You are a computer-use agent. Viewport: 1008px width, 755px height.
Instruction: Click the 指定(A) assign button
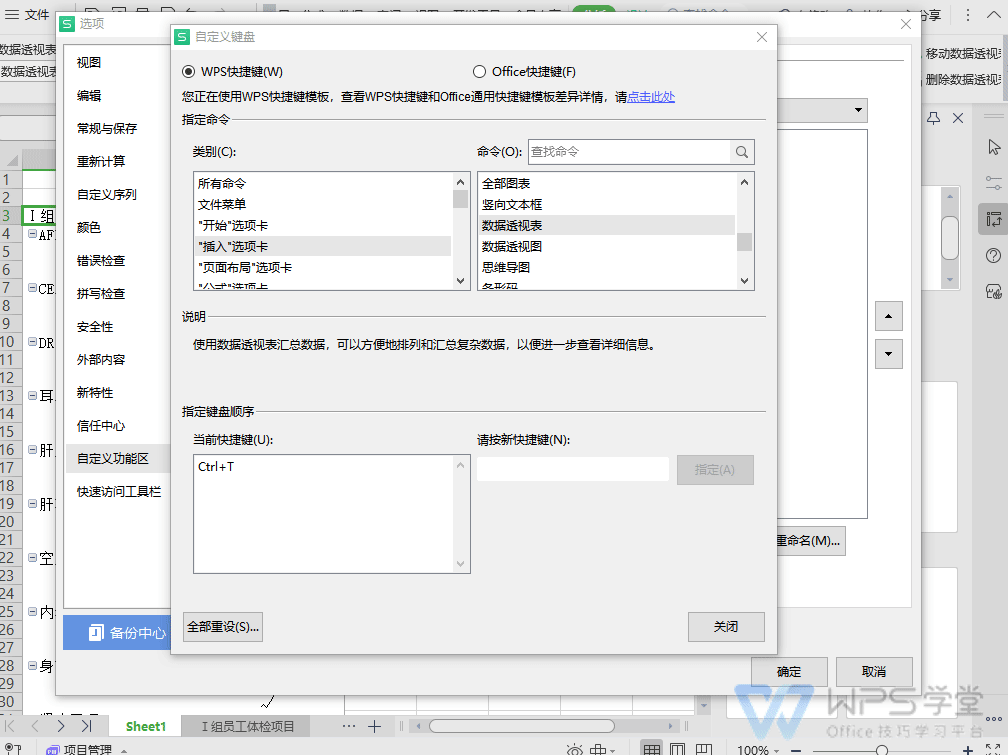pyautogui.click(x=715, y=470)
